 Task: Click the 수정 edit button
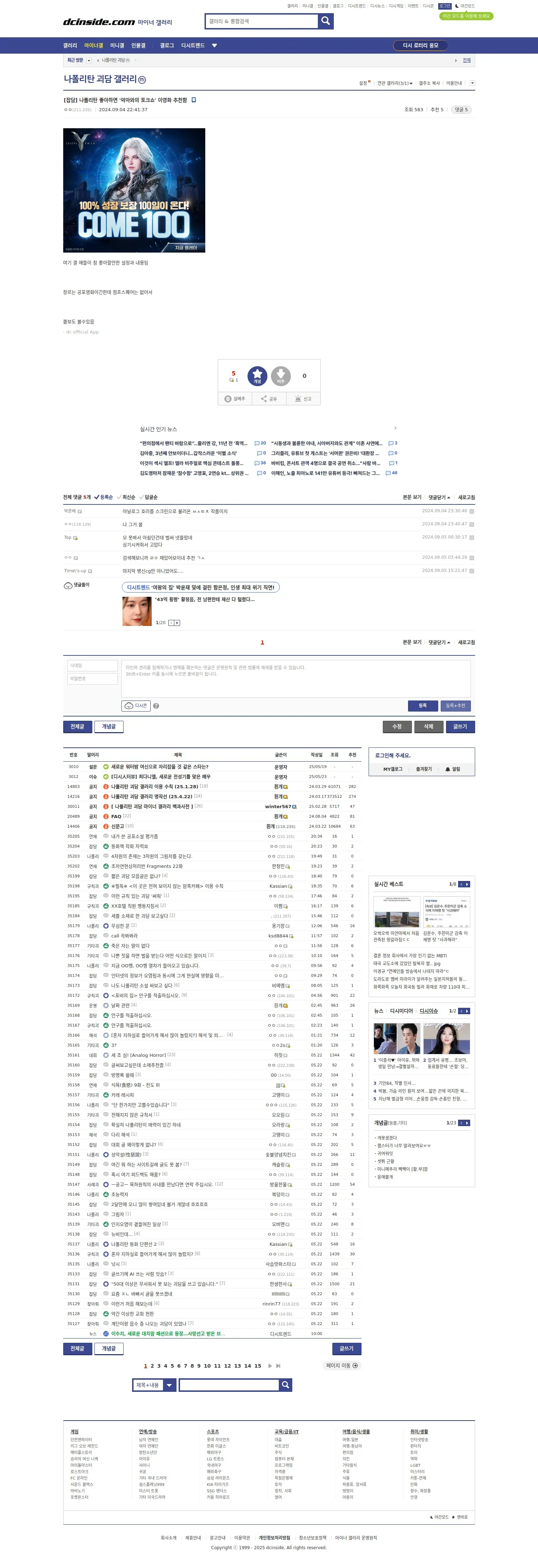(x=397, y=727)
